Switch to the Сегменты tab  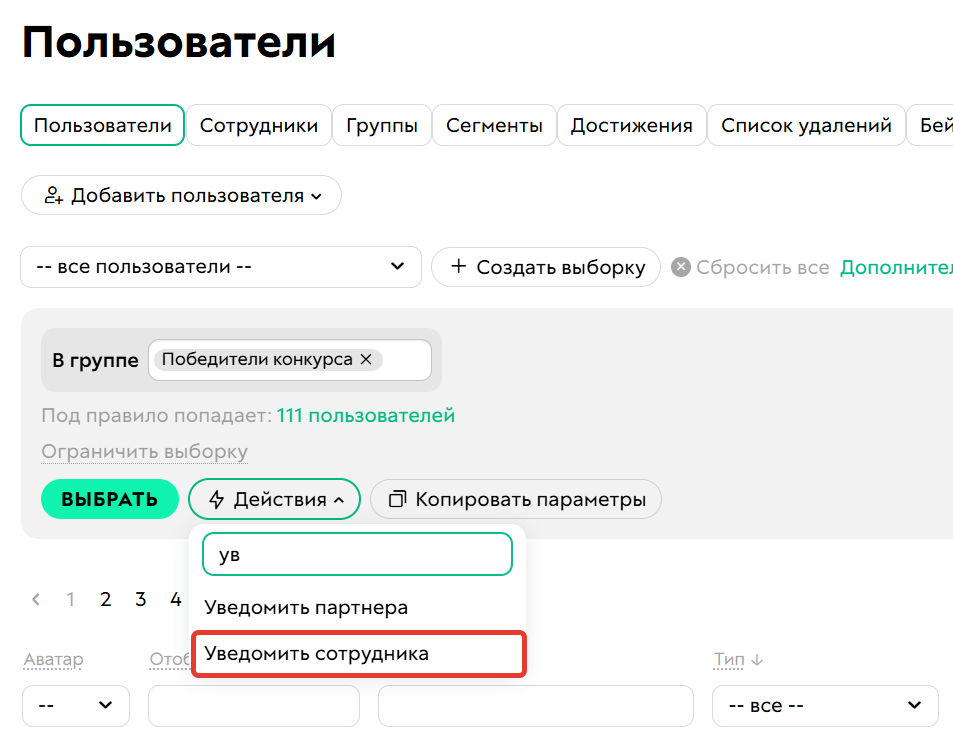(494, 125)
